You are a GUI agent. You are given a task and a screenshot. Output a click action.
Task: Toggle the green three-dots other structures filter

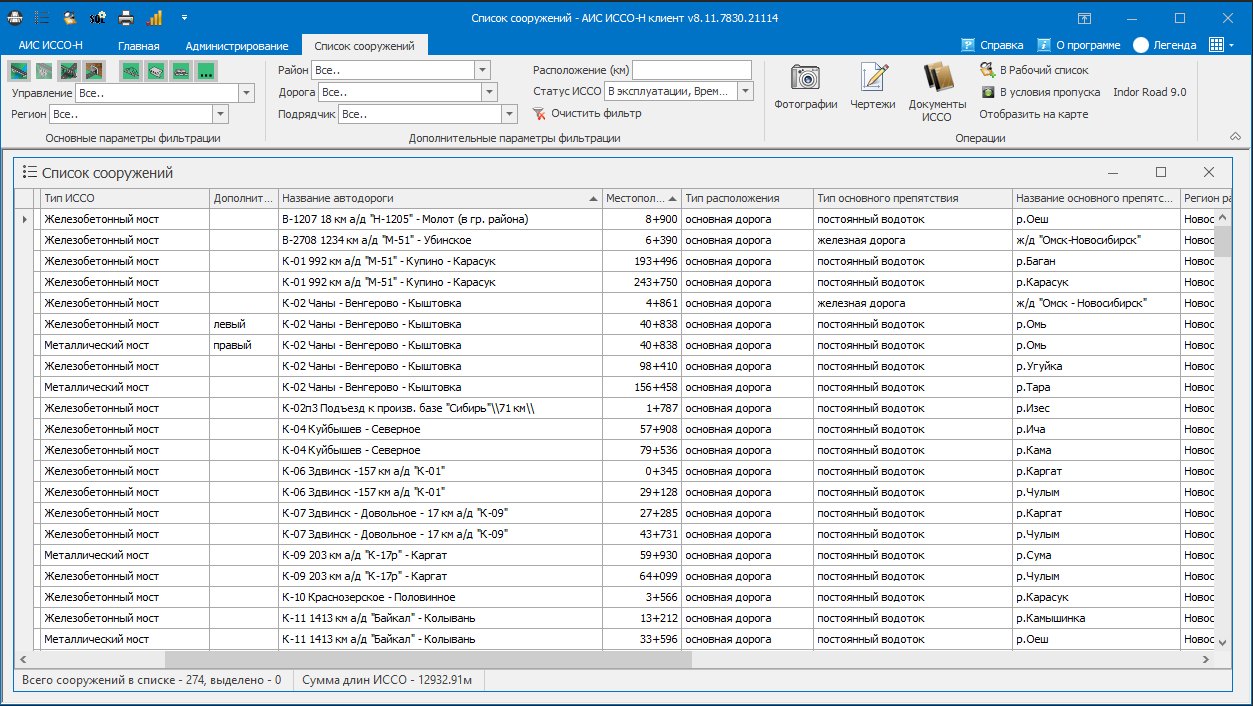(x=206, y=70)
